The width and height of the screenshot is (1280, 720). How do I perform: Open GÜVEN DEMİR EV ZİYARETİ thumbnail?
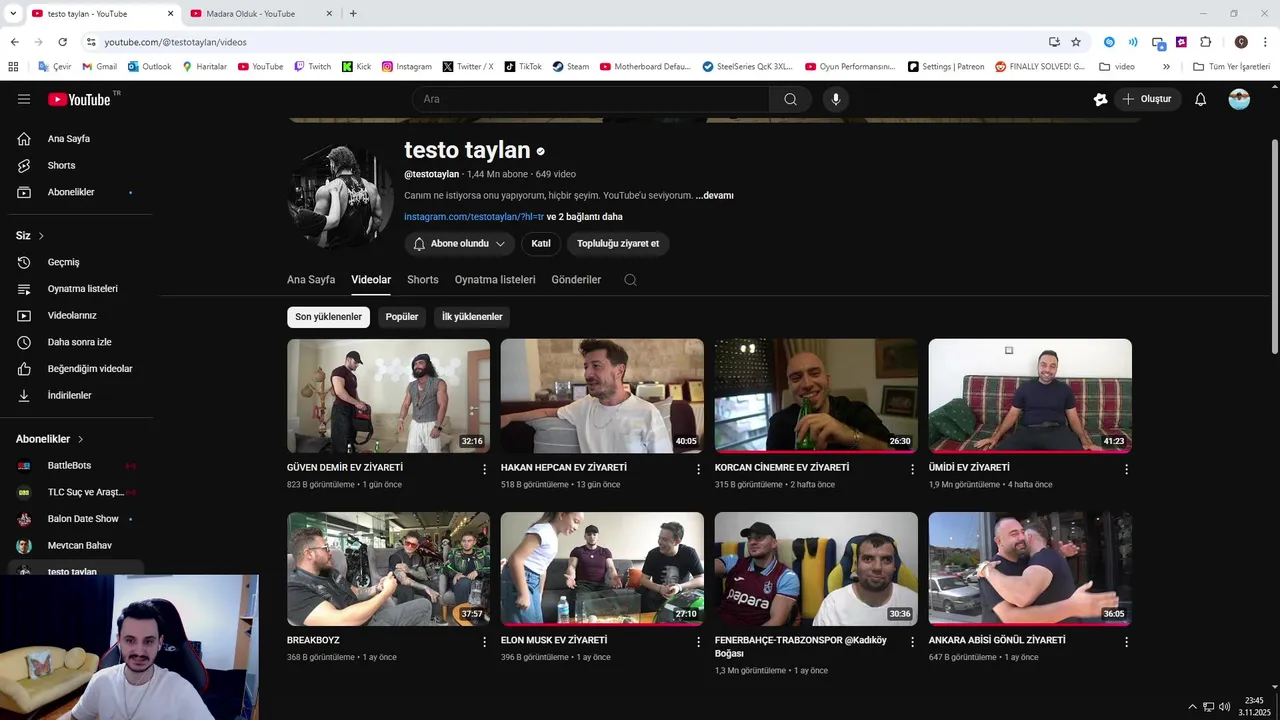click(x=388, y=396)
